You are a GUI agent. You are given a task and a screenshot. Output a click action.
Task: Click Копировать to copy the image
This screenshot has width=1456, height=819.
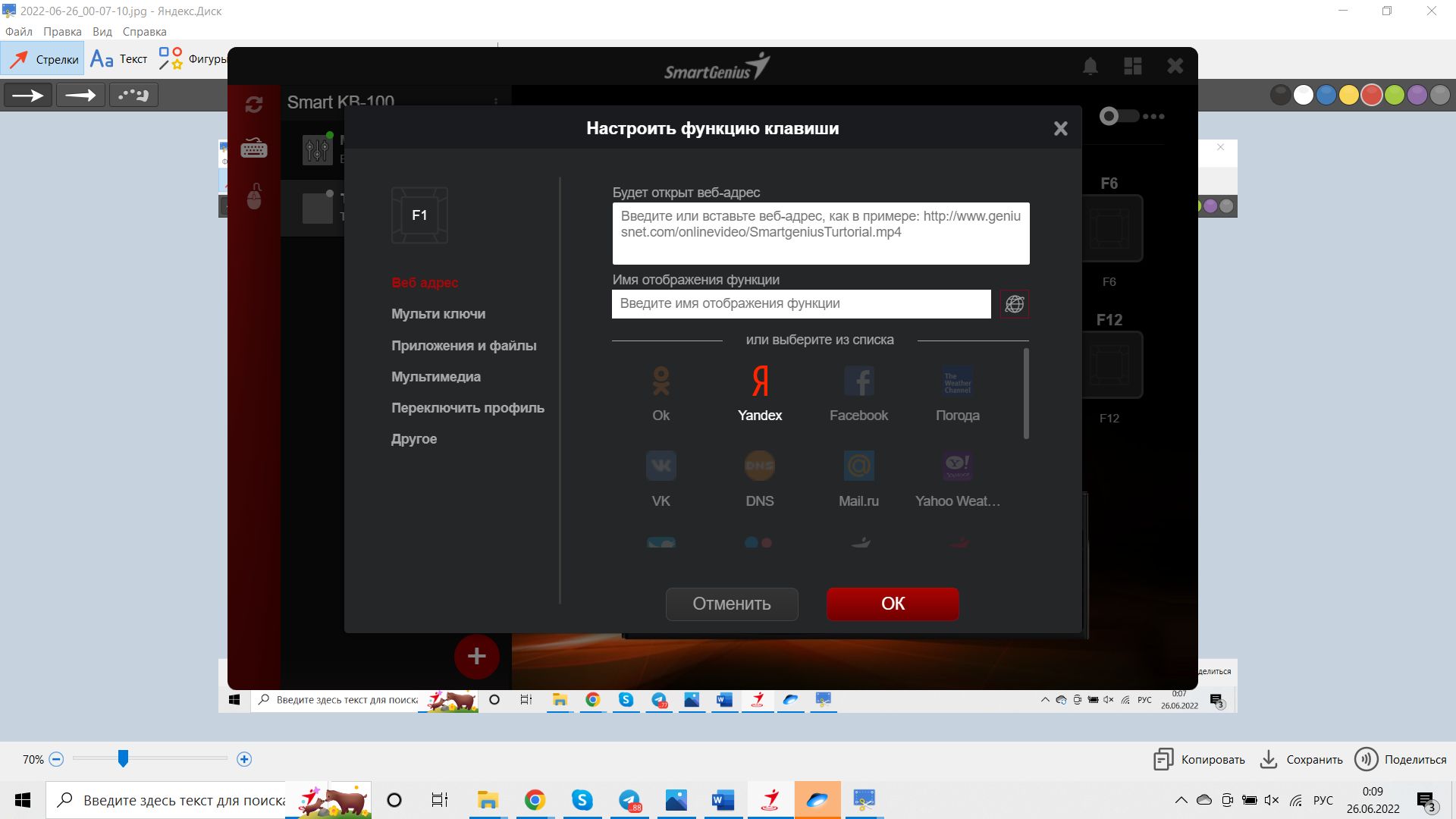point(1200,759)
